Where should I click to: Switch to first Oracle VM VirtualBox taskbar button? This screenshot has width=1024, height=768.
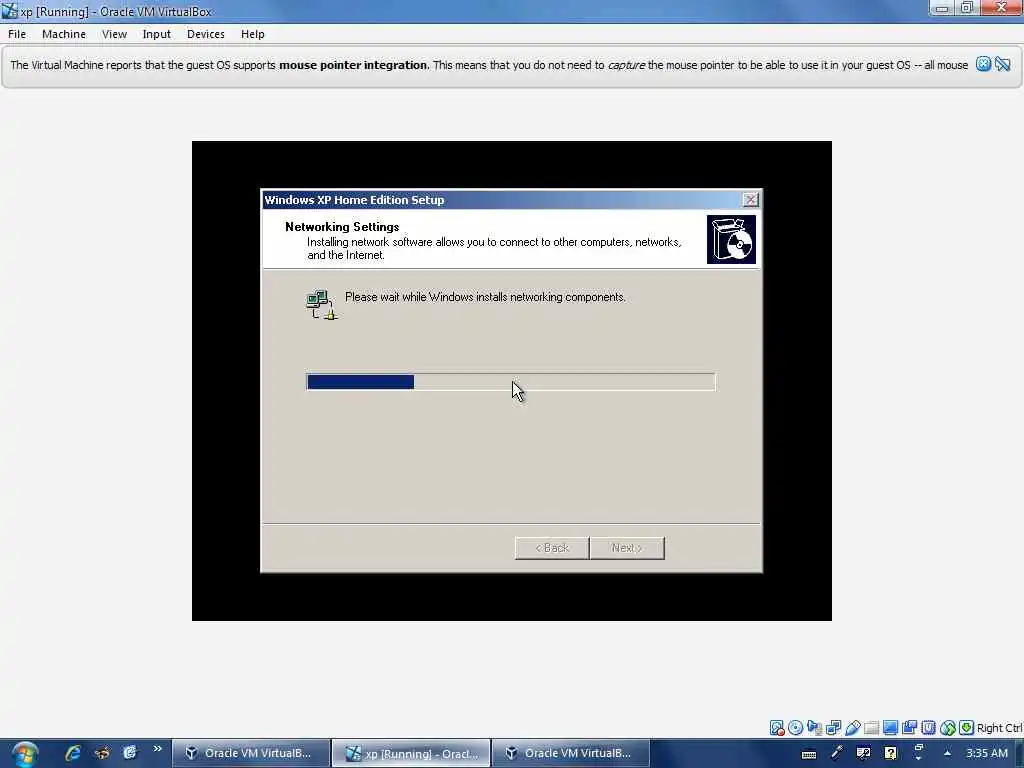pyautogui.click(x=251, y=753)
